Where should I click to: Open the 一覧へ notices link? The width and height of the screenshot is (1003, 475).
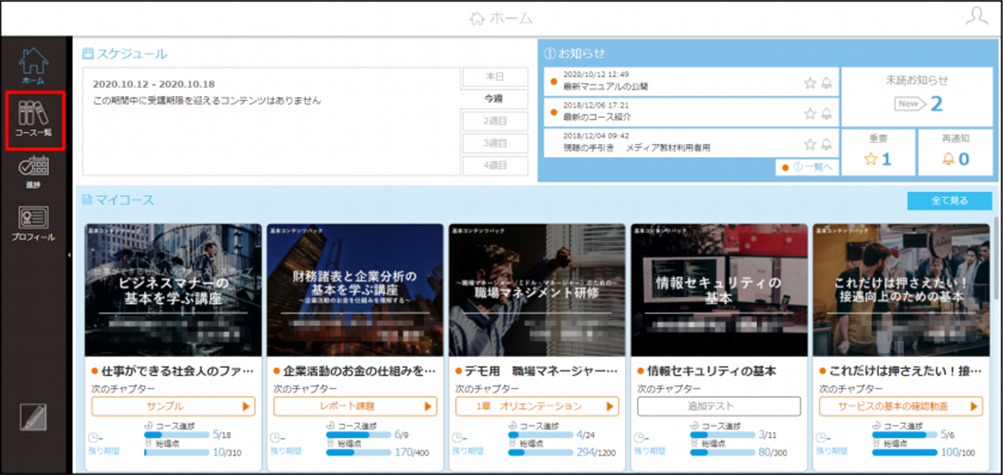click(807, 167)
